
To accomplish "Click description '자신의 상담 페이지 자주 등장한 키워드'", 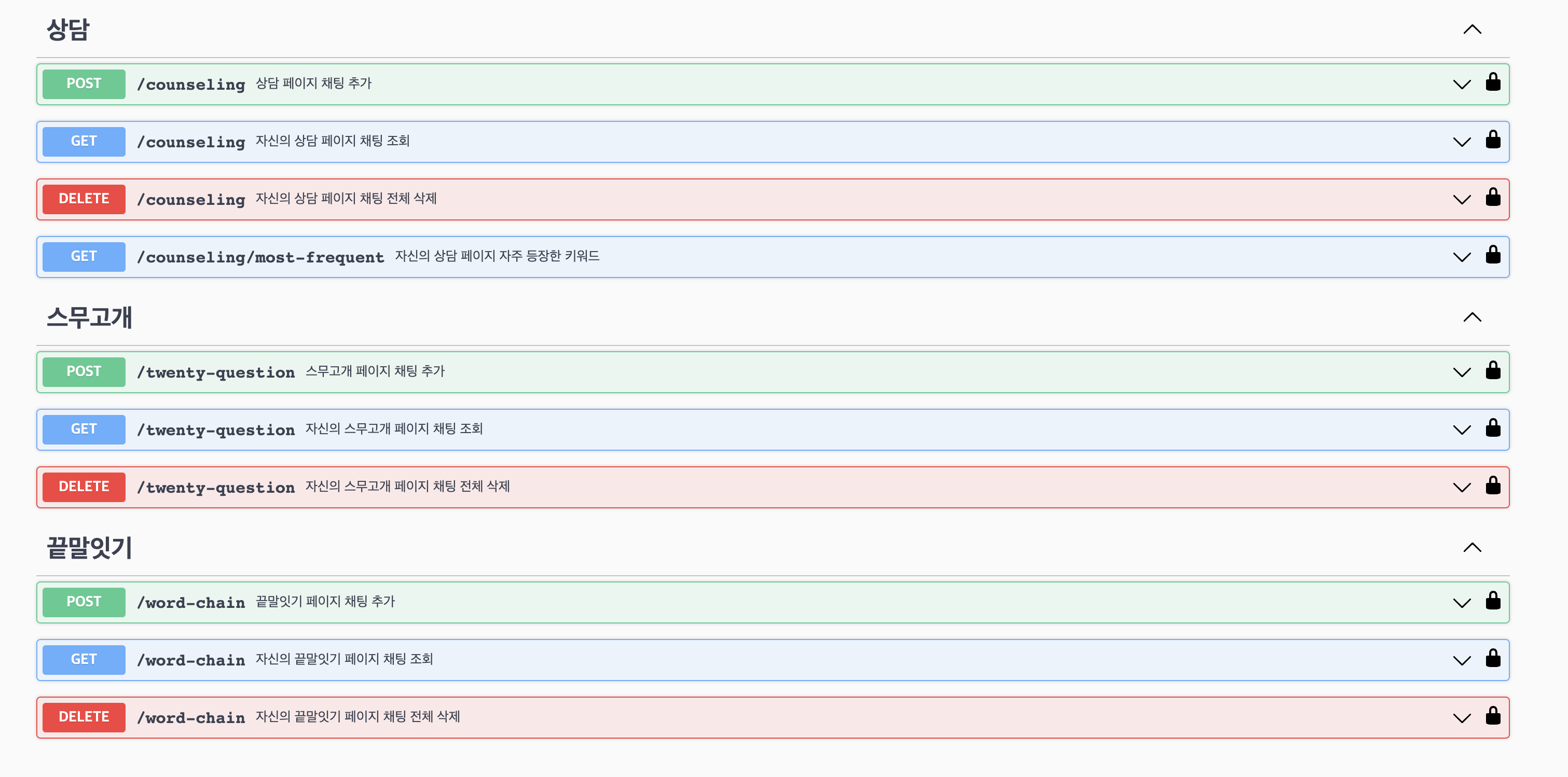I will [x=497, y=256].
